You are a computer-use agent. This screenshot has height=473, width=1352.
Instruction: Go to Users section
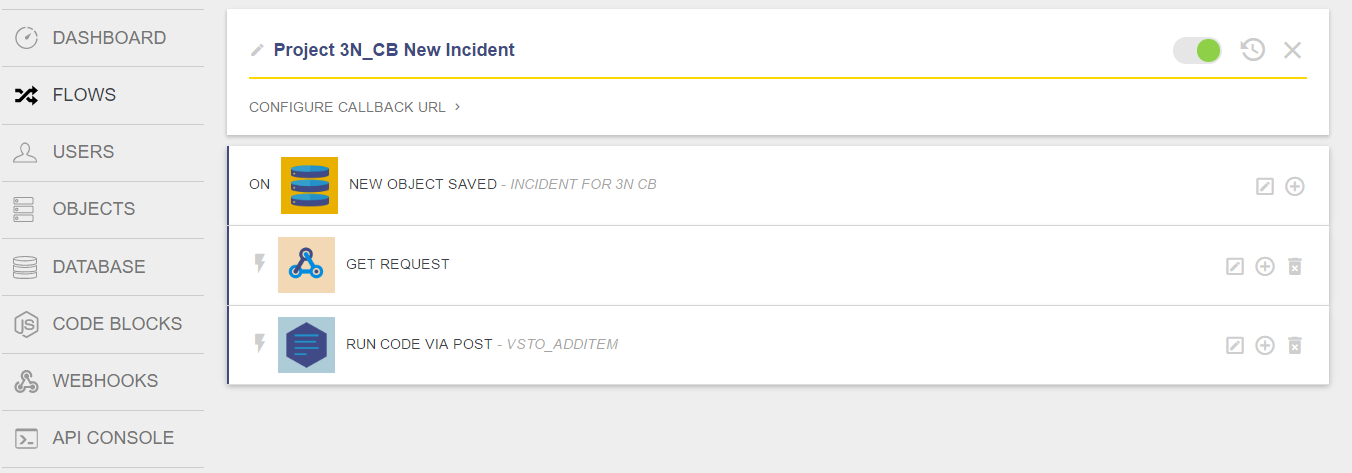tap(83, 152)
